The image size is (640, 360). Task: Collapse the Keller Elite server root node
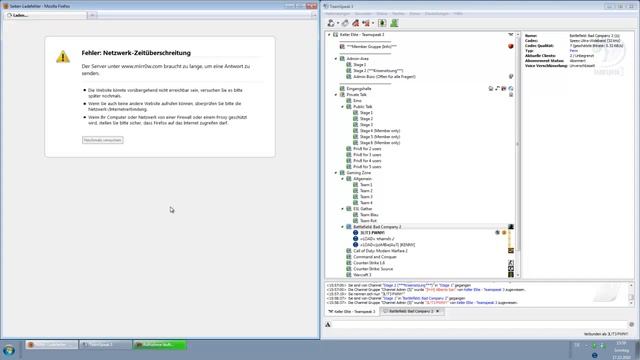click(x=329, y=35)
